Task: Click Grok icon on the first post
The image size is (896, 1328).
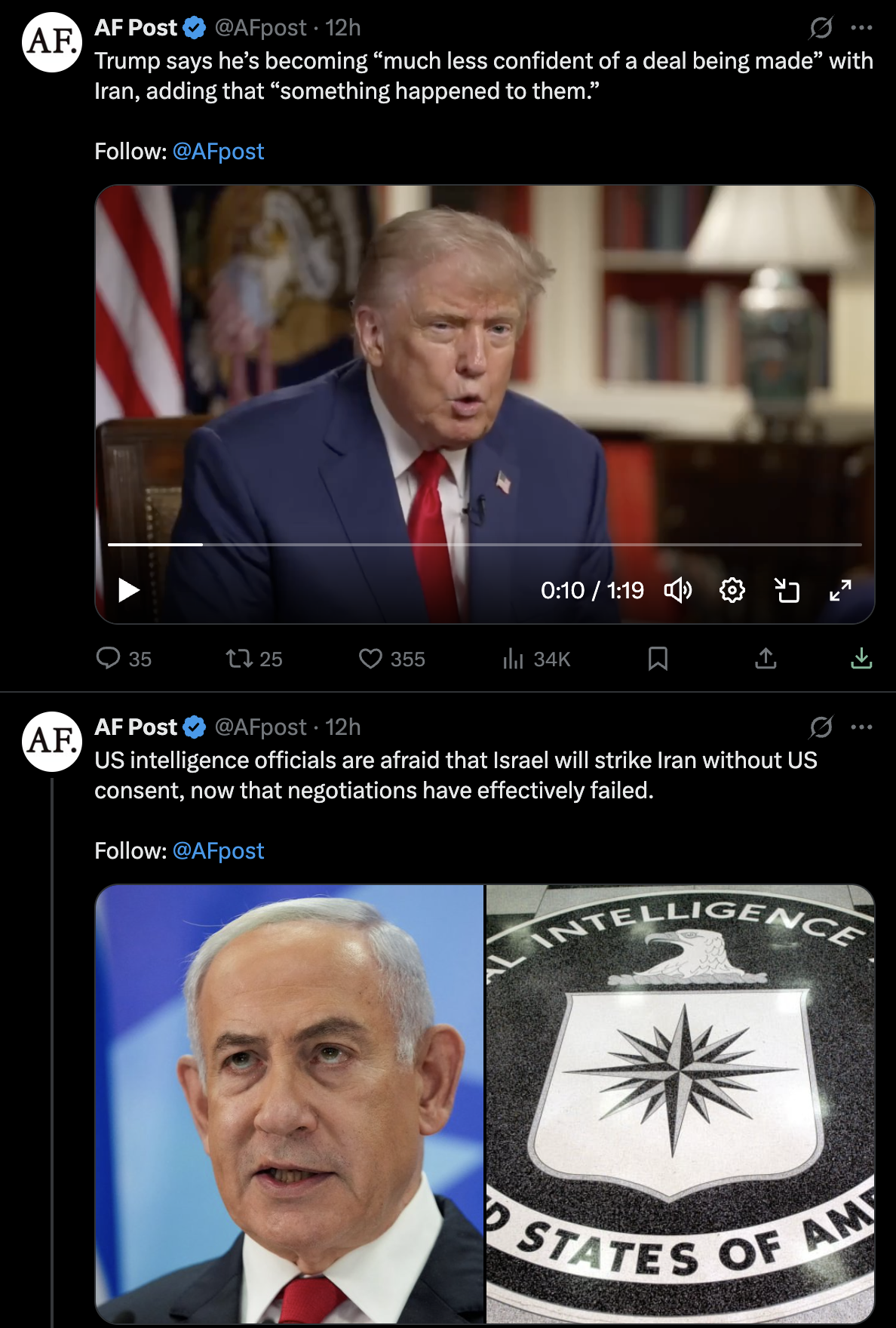Action: pos(821,28)
